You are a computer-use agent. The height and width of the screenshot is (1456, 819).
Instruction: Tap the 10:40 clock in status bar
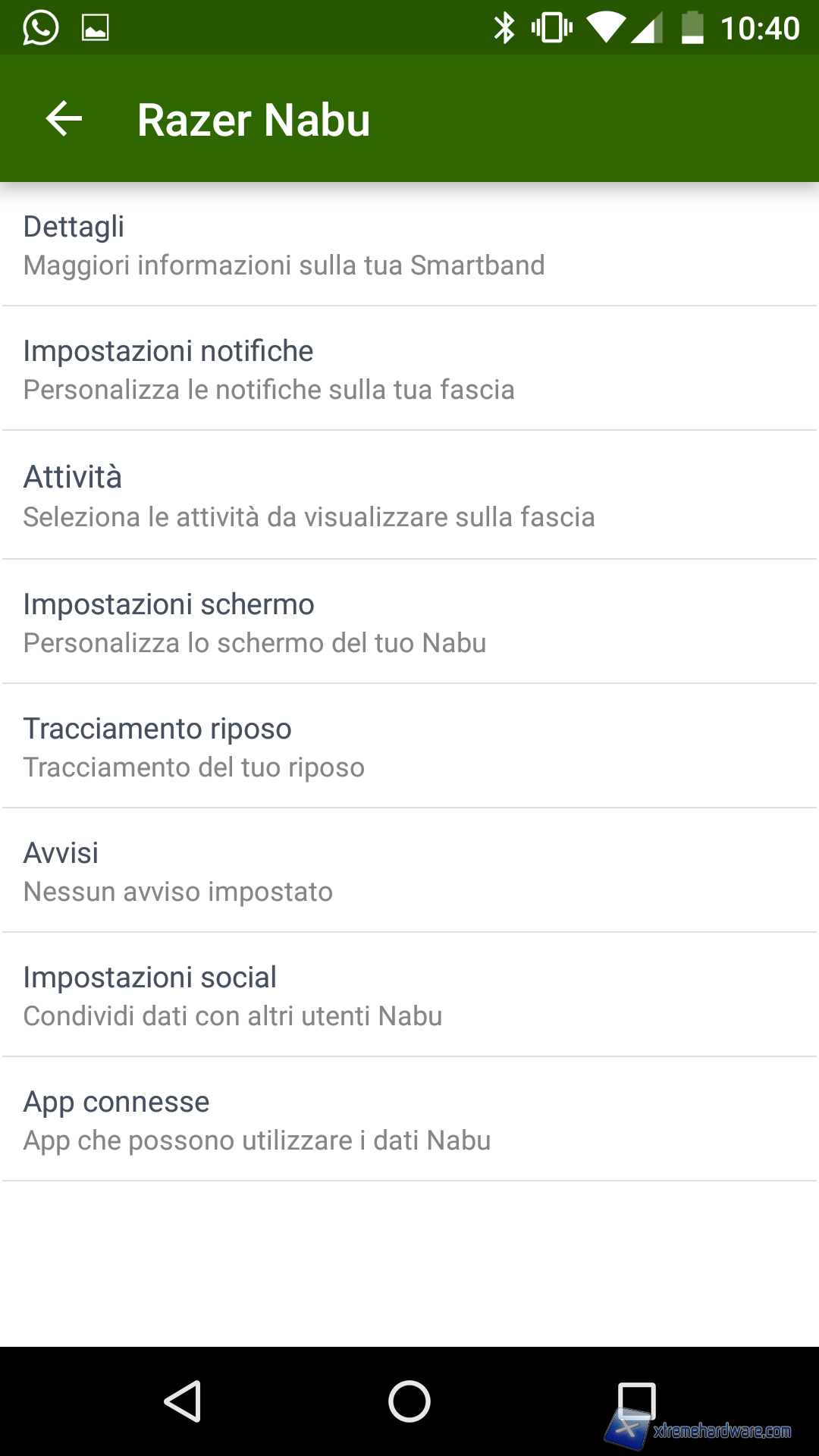pyautogui.click(x=759, y=28)
